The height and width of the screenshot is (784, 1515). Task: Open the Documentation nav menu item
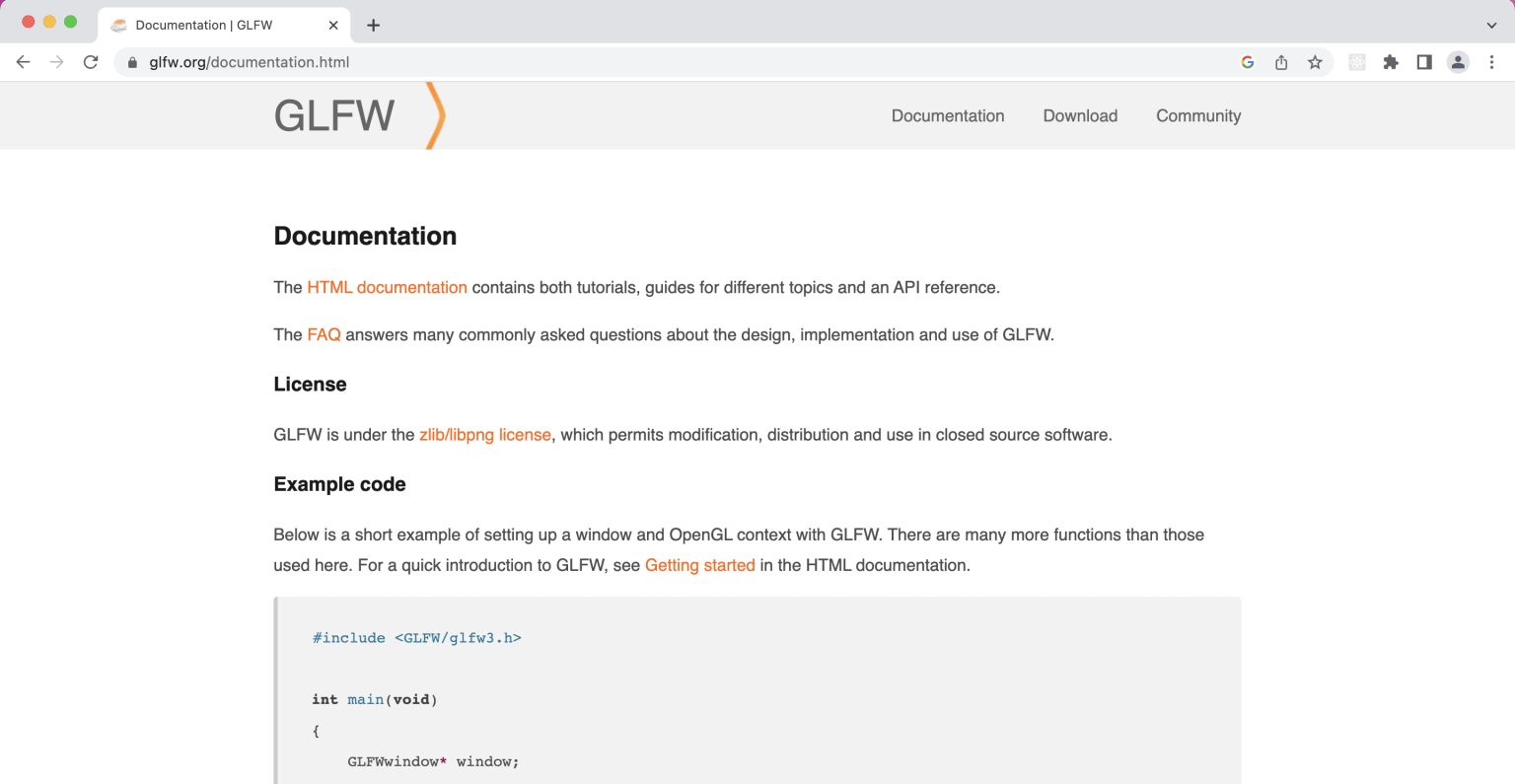948,116
